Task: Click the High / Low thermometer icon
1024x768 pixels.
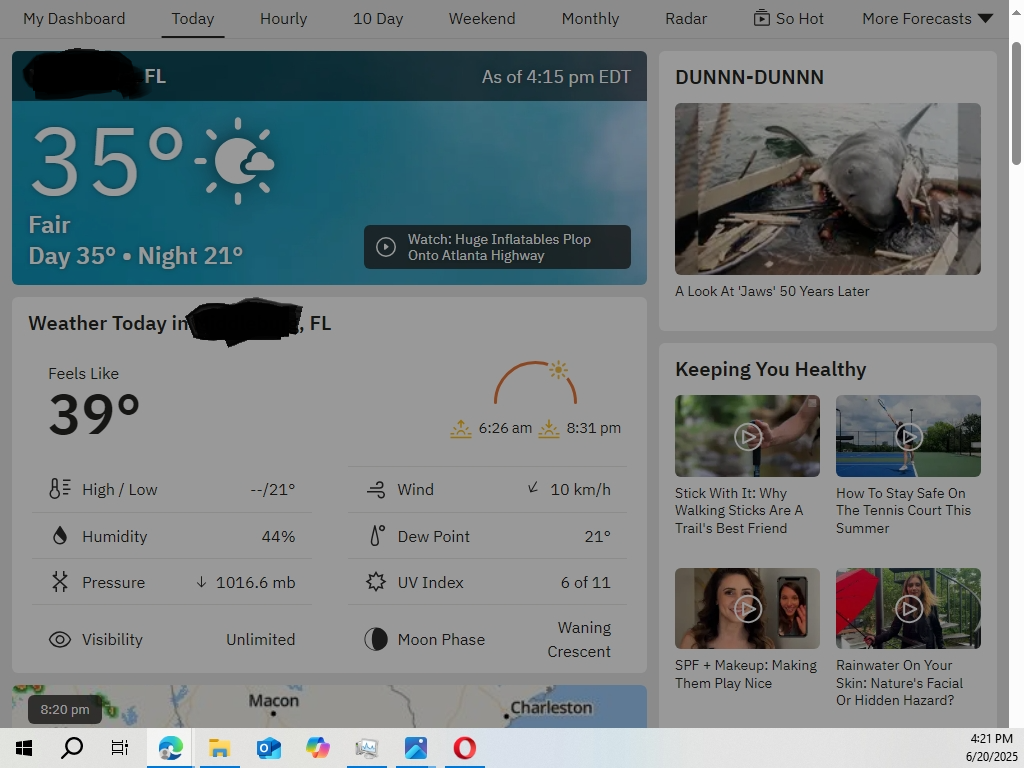Action: pos(59,489)
